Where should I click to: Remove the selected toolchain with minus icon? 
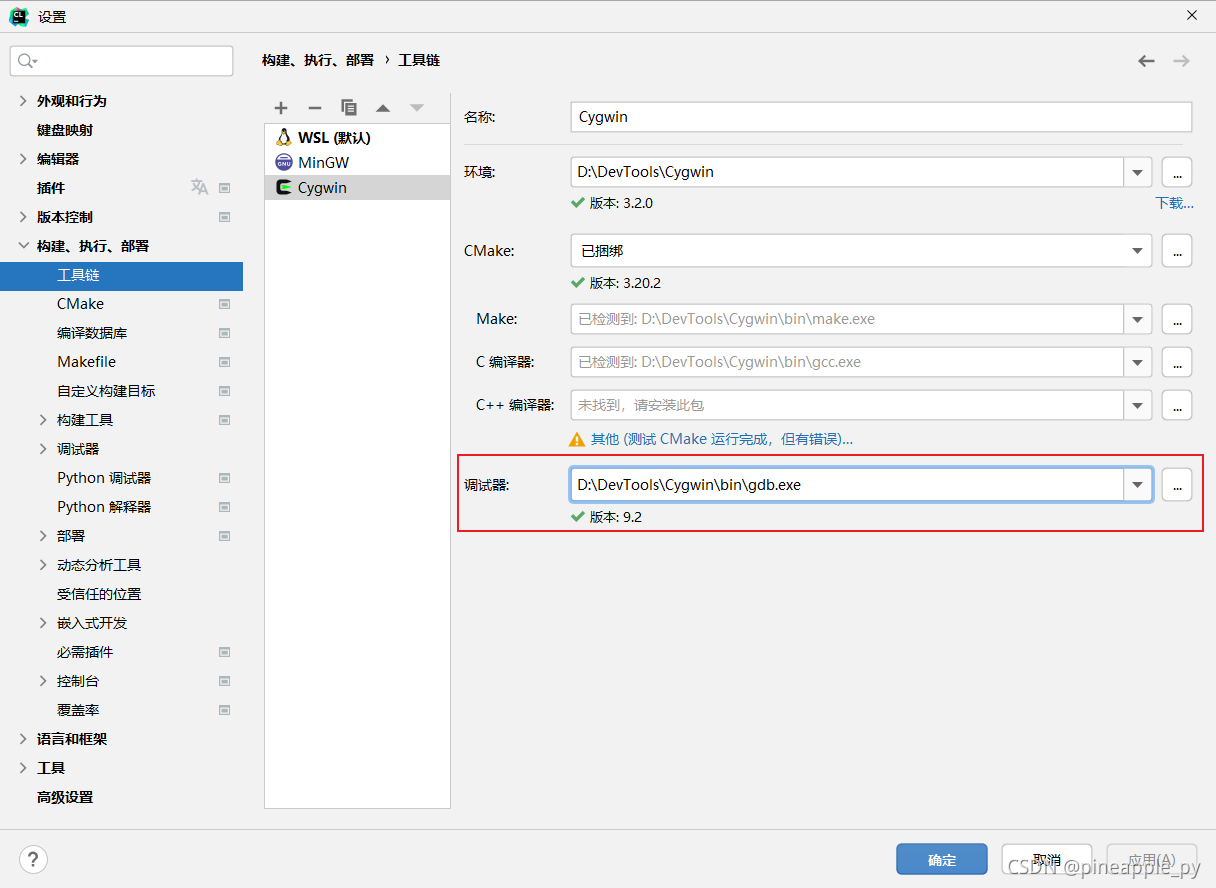click(315, 108)
